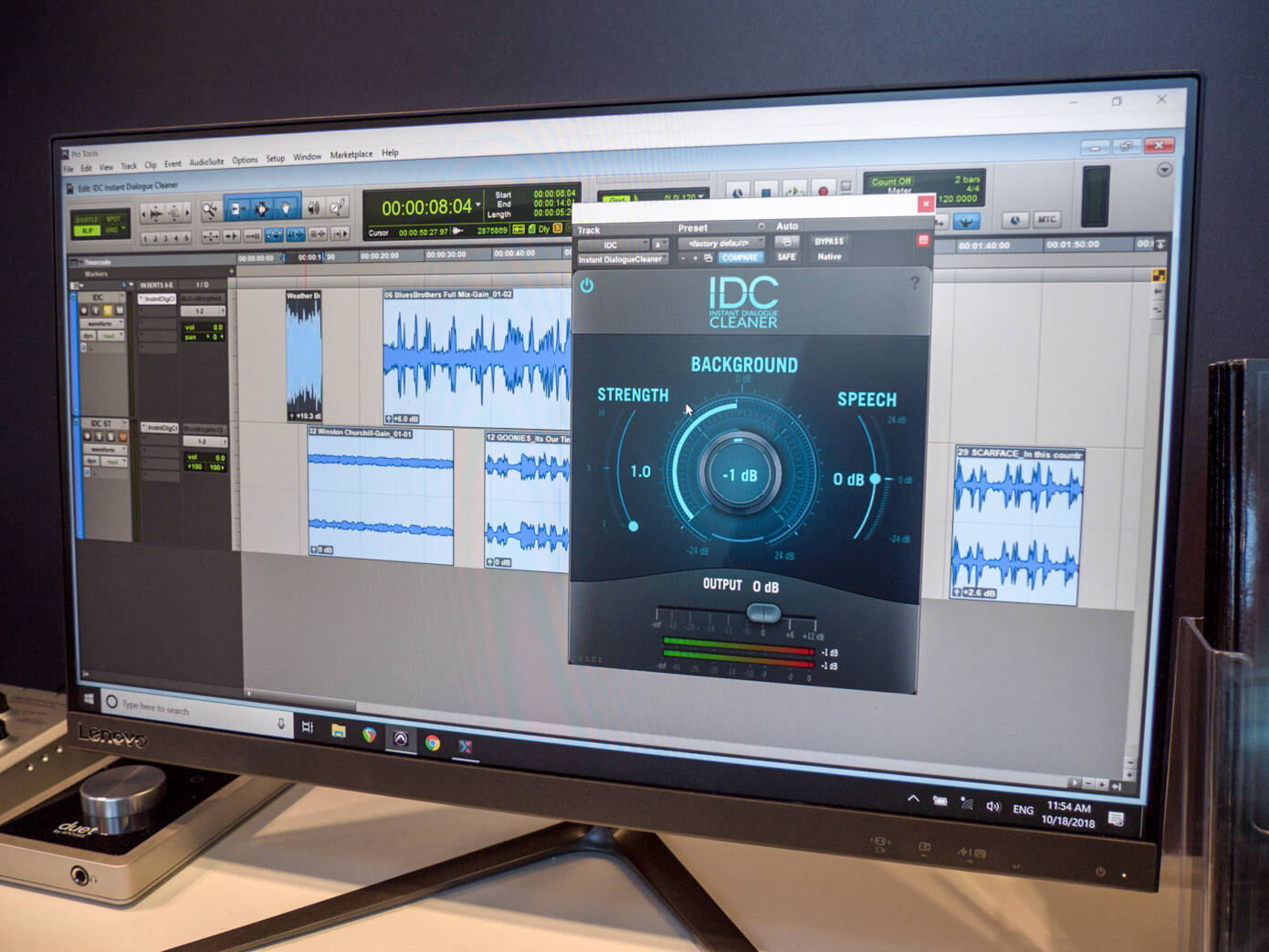Click the Count Off button
This screenshot has height=952, width=1269.
pos(891,182)
